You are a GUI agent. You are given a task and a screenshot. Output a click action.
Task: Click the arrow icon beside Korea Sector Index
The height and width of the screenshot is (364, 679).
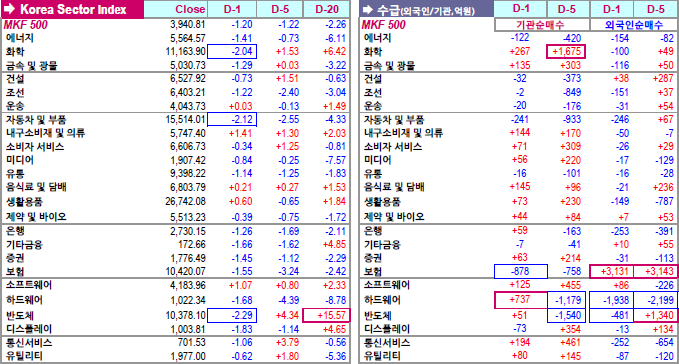[10, 9]
